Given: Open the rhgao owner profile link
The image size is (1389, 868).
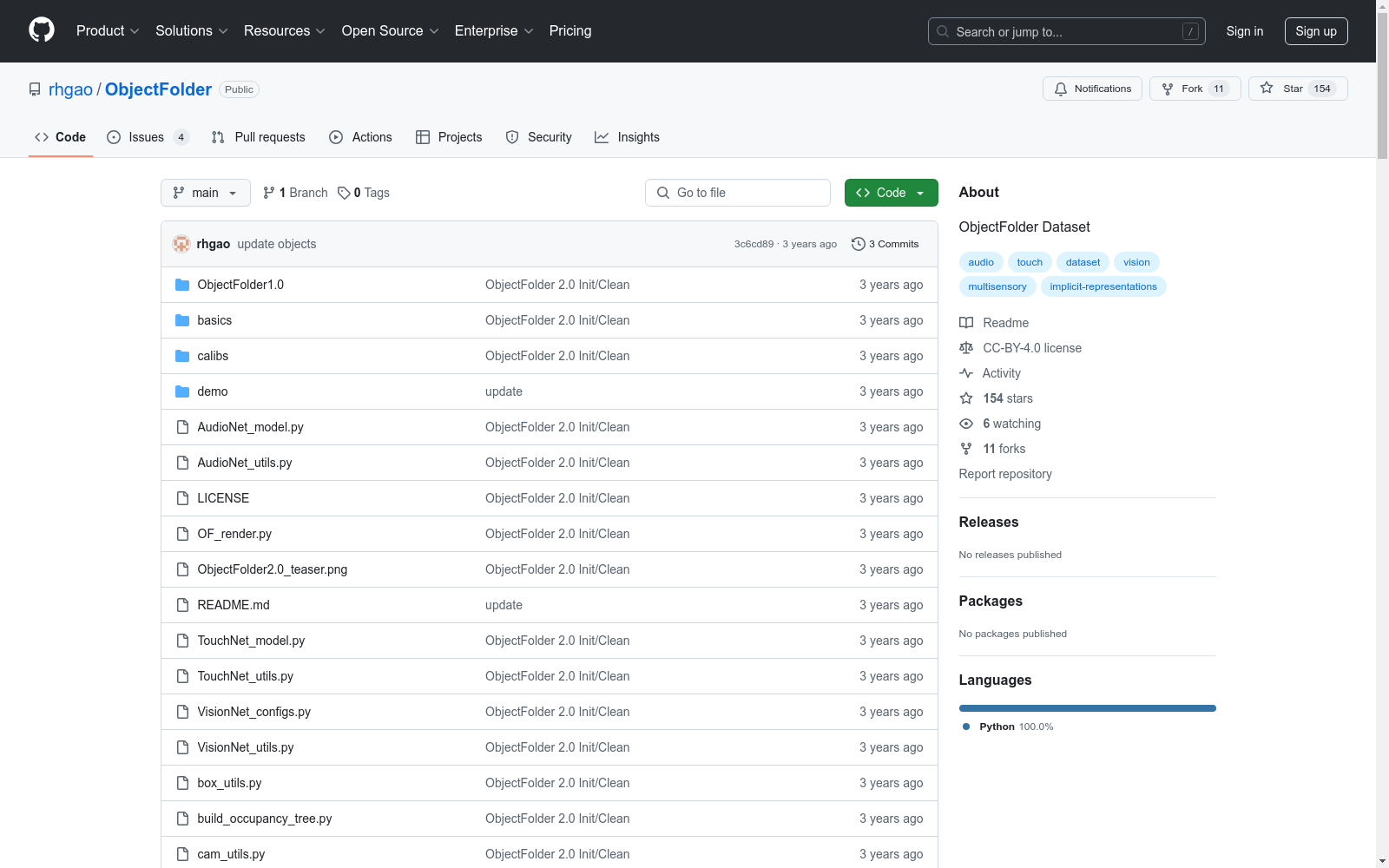Looking at the screenshot, I should click(x=70, y=89).
